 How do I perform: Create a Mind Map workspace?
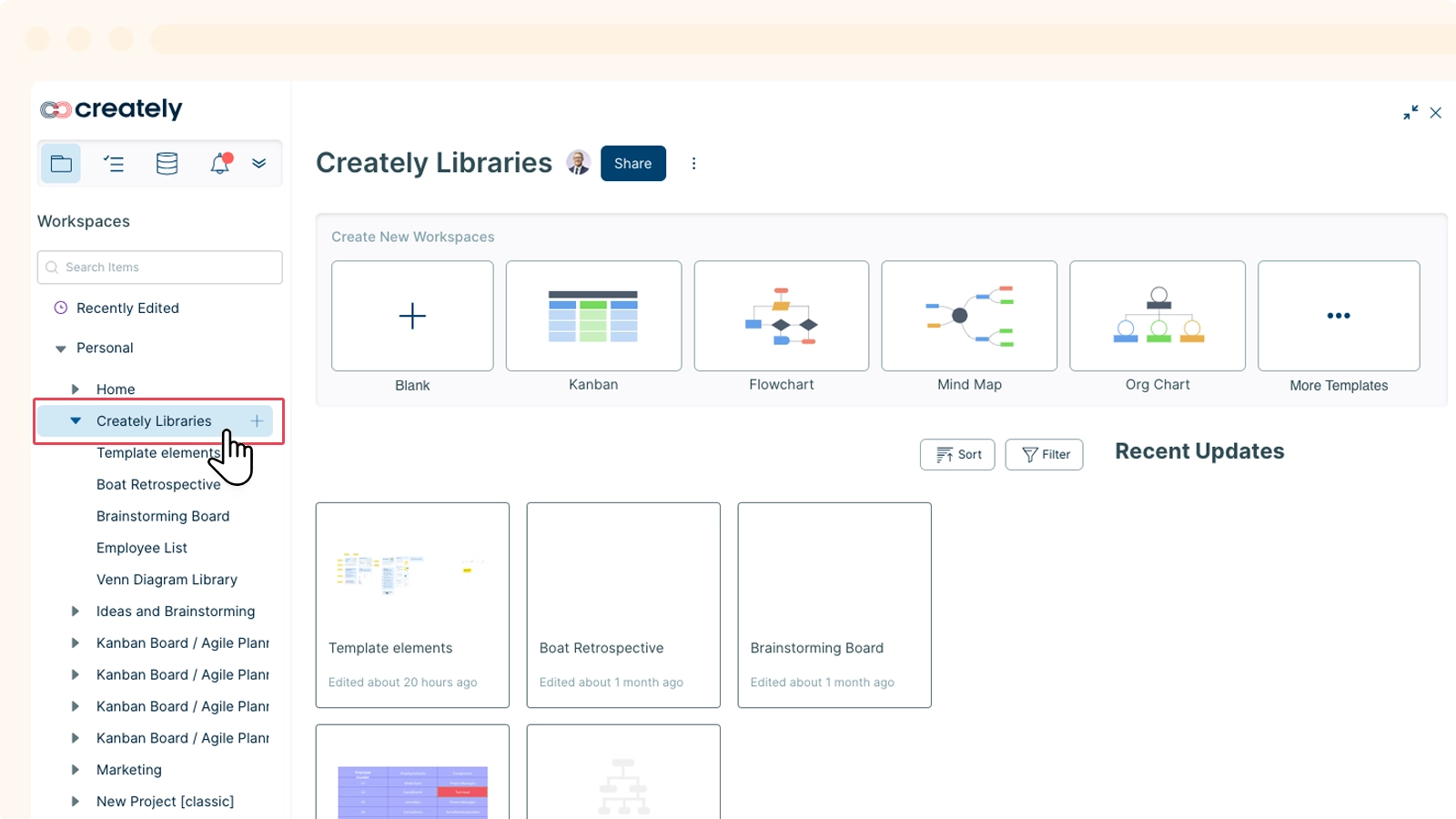point(969,316)
